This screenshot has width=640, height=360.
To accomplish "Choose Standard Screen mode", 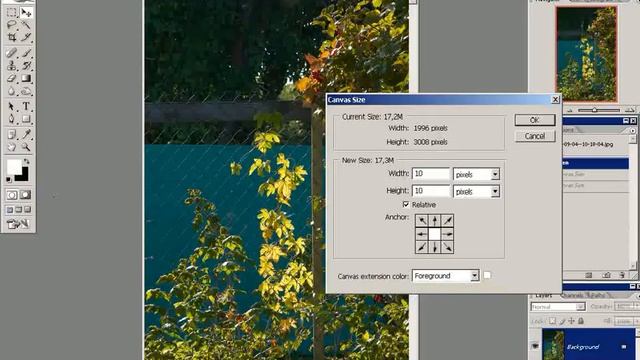I will 10,210.
